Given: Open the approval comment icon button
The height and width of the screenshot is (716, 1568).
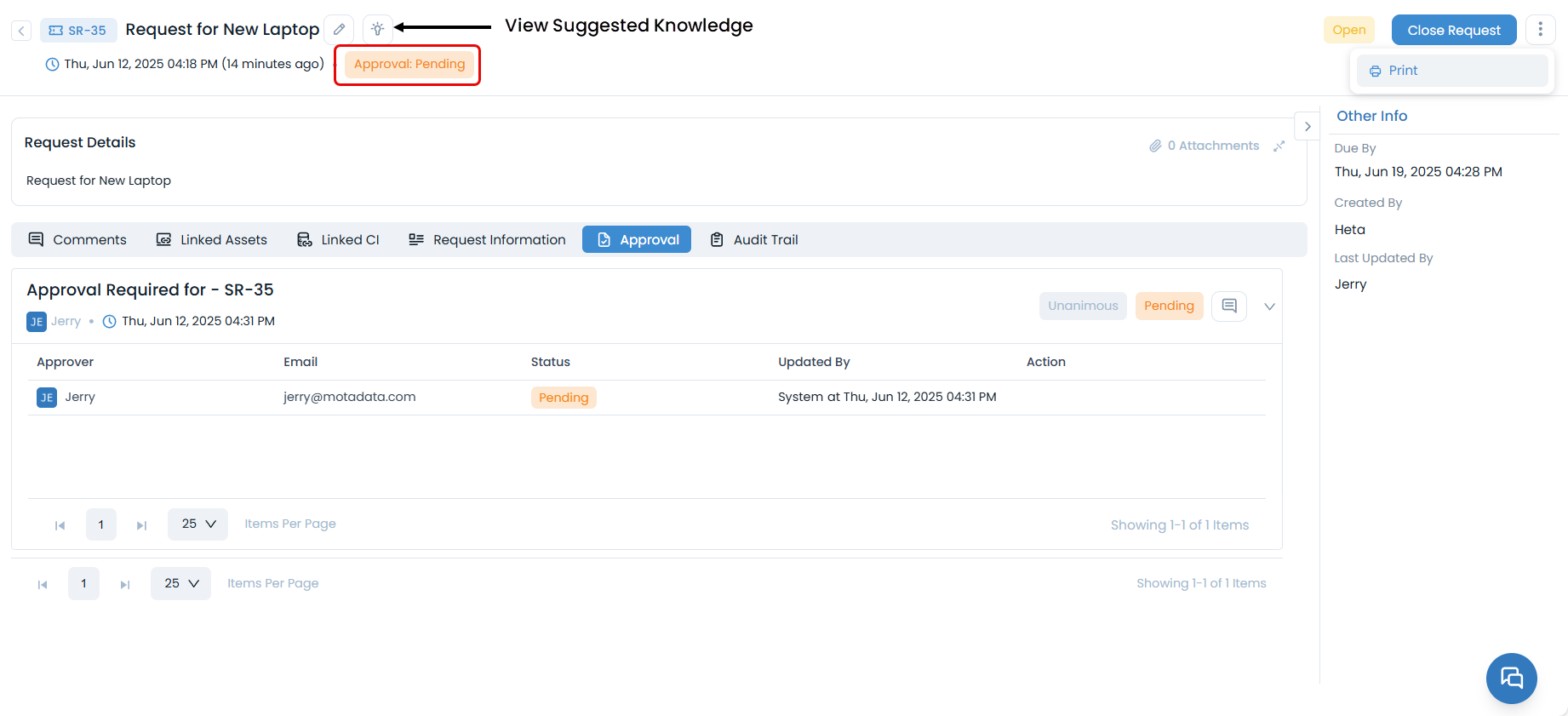Looking at the screenshot, I should click(x=1228, y=306).
